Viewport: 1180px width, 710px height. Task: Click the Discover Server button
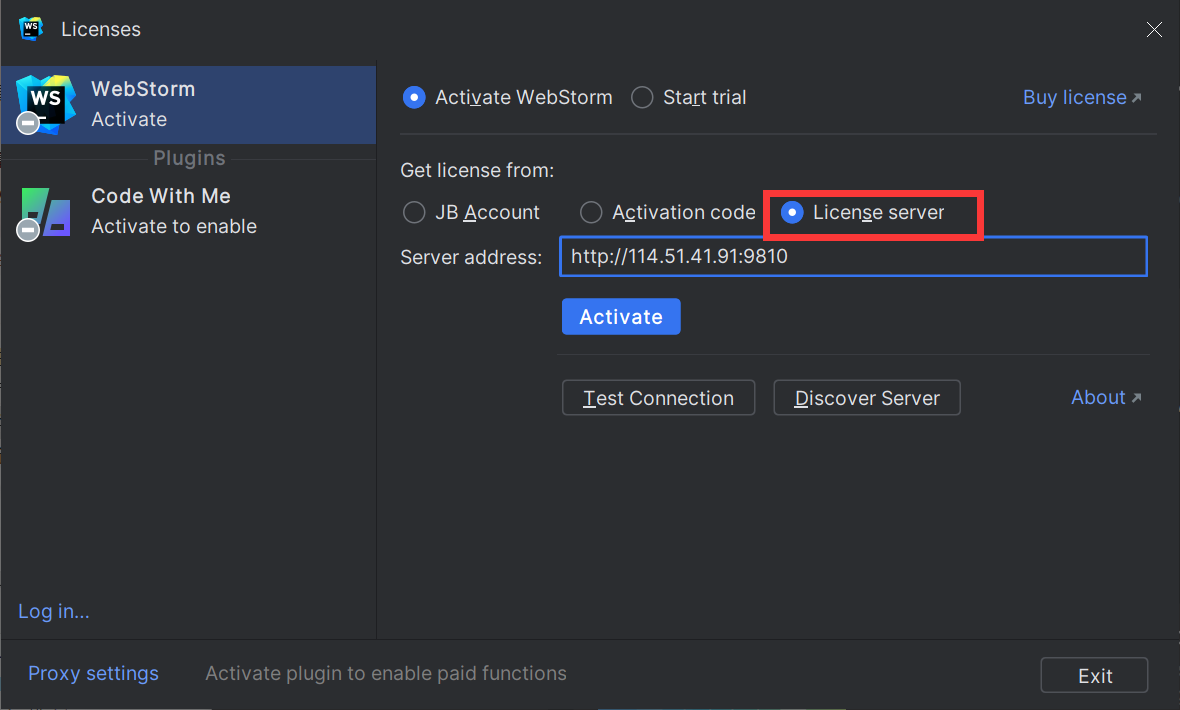867,398
